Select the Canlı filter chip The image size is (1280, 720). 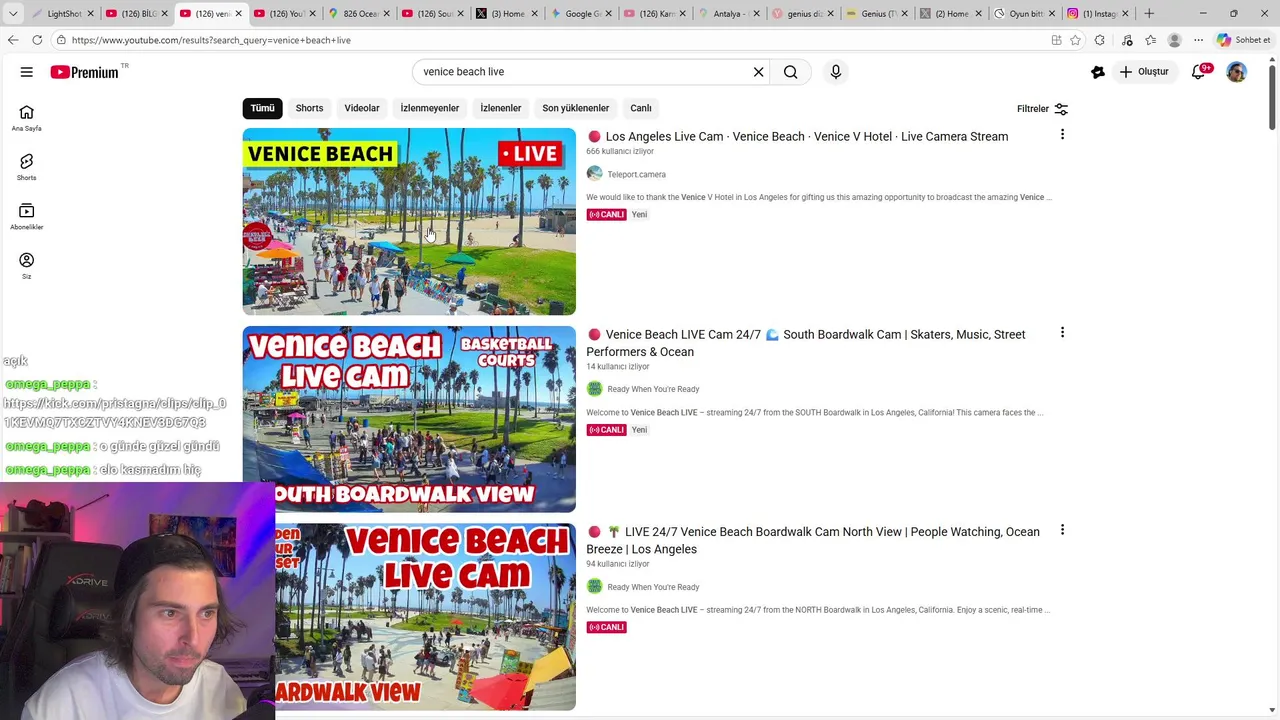click(x=641, y=108)
